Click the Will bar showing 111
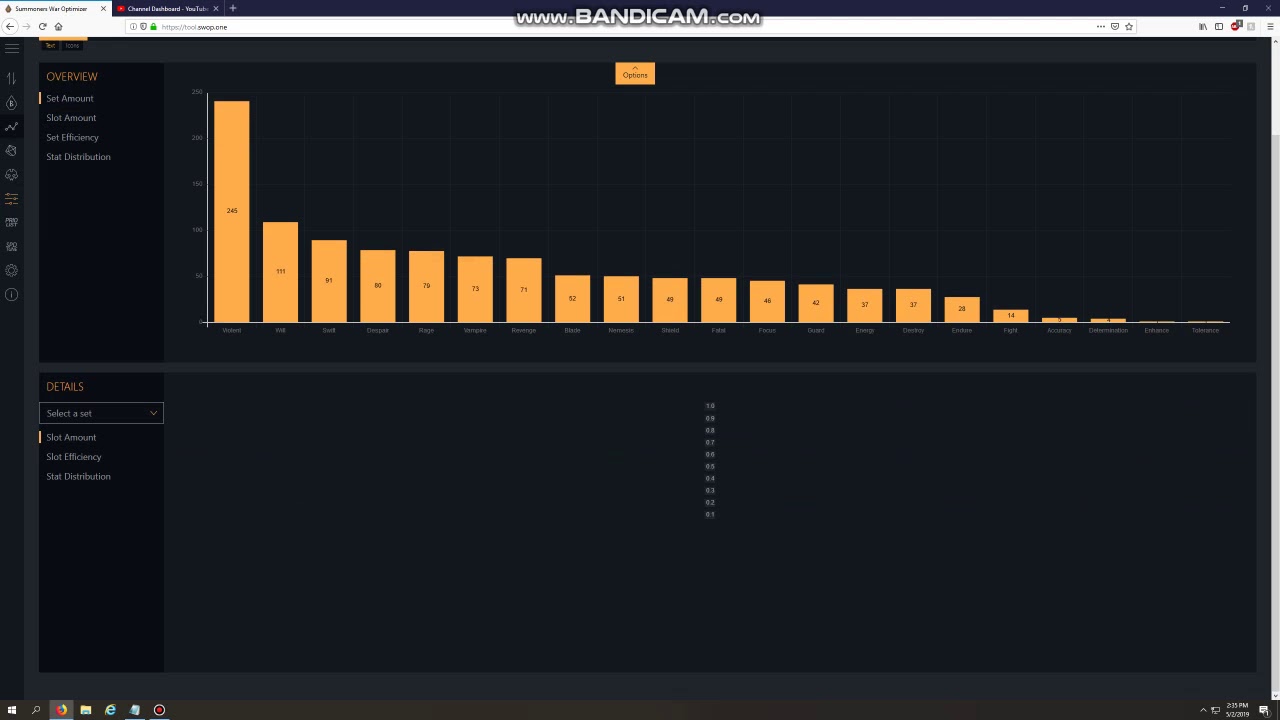The image size is (1280, 720). (x=280, y=272)
